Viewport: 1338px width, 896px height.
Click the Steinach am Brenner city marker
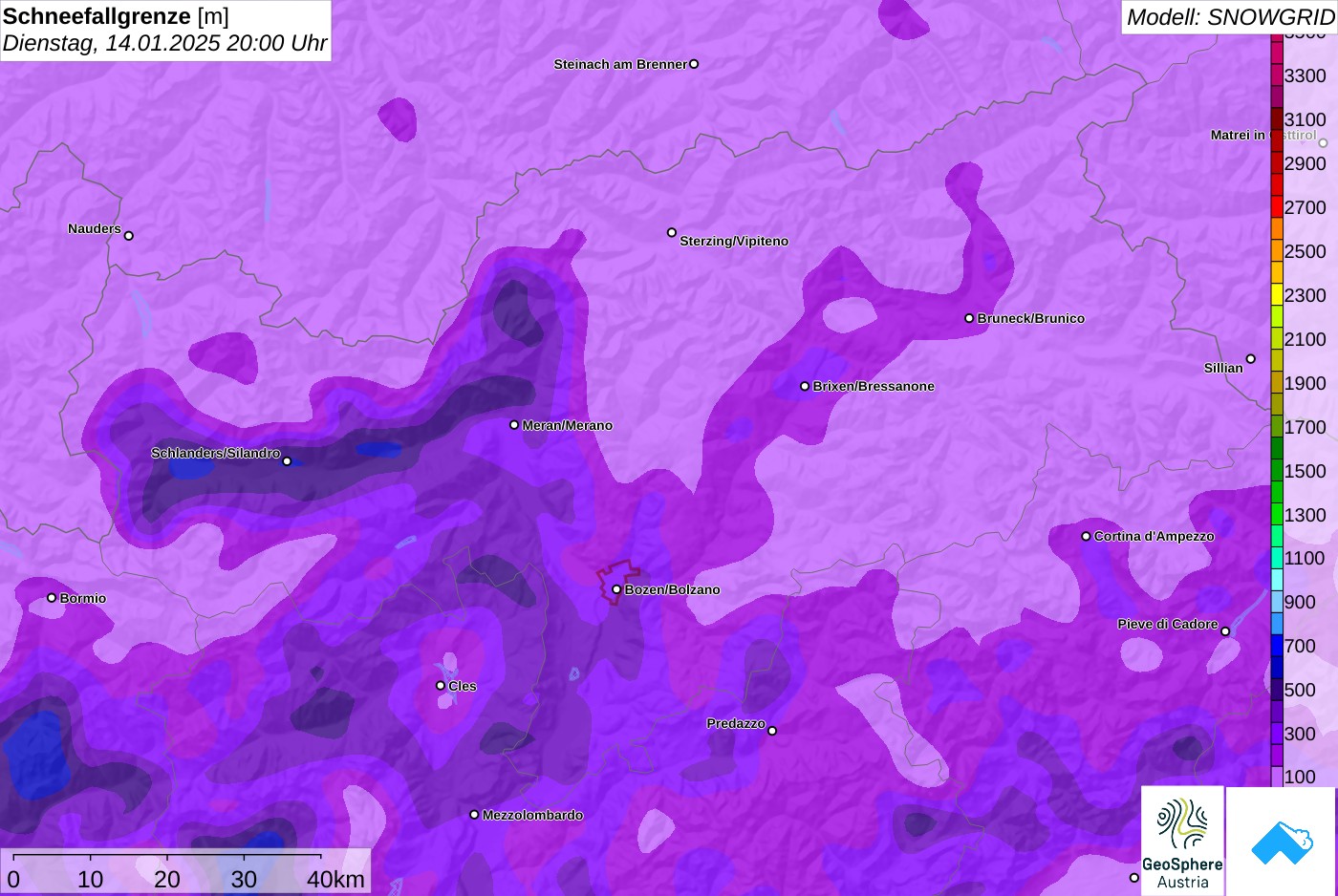click(694, 64)
